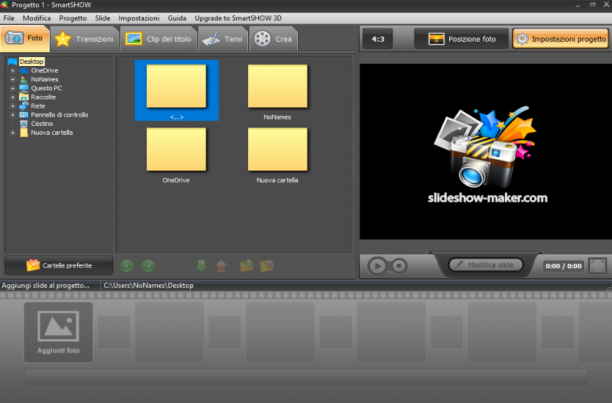
Task: Click the second folder icon, last in the toolbar row
Action: click(267, 266)
